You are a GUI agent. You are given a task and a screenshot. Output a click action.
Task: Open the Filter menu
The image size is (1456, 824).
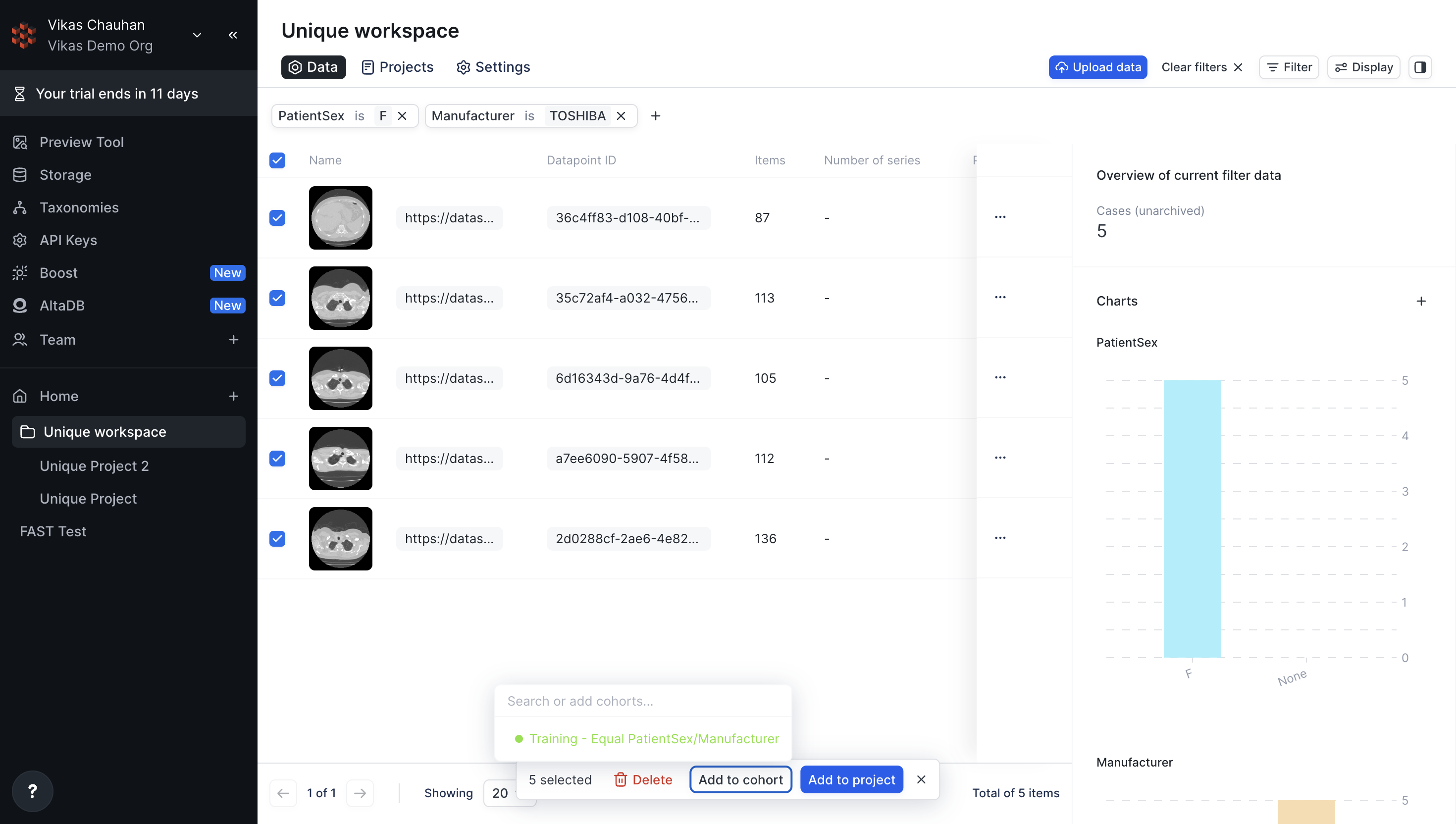click(1289, 67)
